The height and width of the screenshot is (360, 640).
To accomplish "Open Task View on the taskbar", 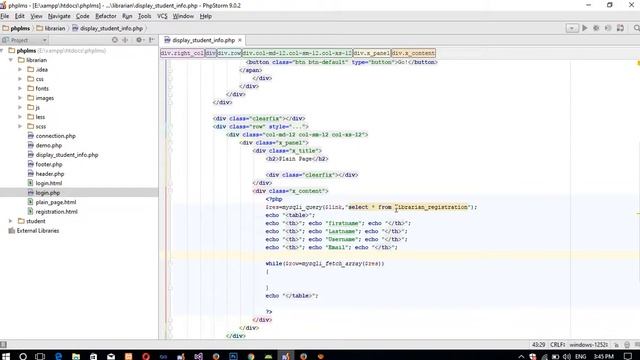I will [x=40, y=356].
